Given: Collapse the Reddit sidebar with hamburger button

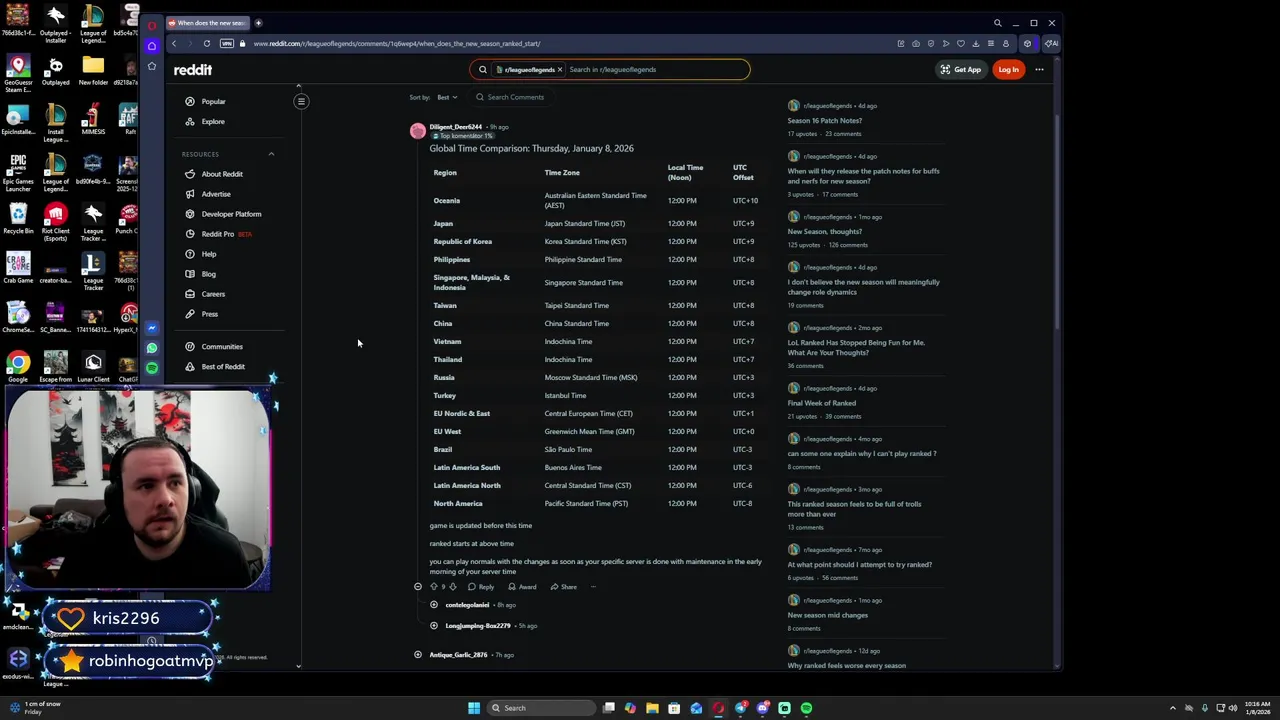Looking at the screenshot, I should (301, 101).
